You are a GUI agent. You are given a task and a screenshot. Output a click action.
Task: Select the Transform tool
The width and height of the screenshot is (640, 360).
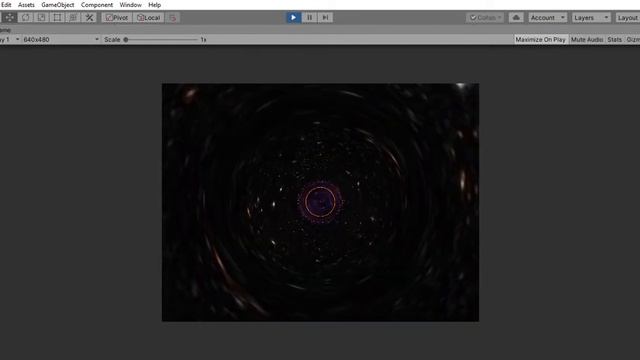[x=73, y=18]
